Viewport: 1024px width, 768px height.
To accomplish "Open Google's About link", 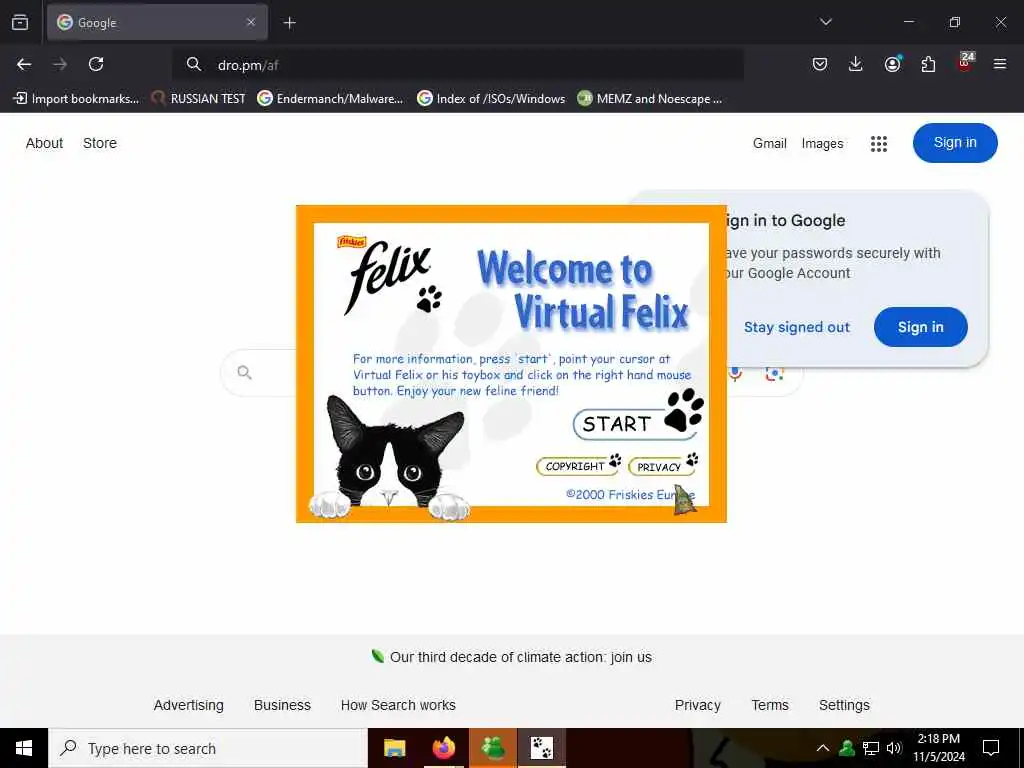I will tap(44, 143).
